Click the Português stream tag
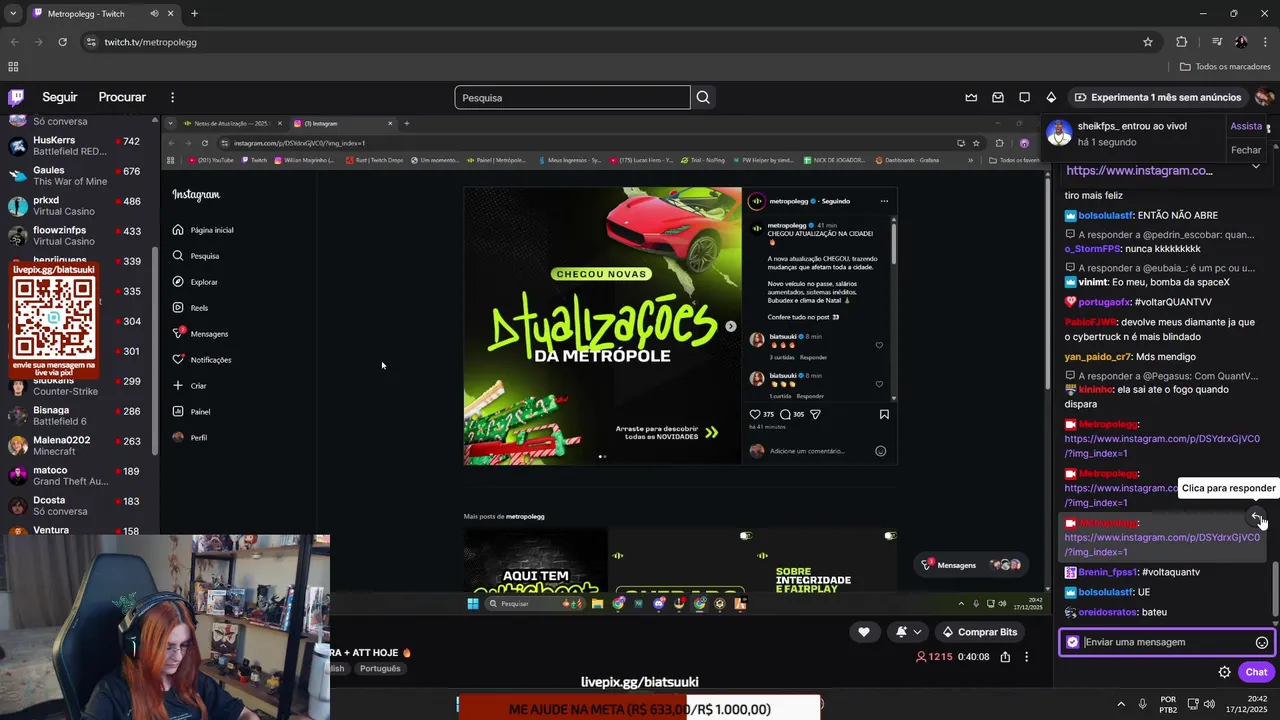The image size is (1280, 720). (380, 669)
